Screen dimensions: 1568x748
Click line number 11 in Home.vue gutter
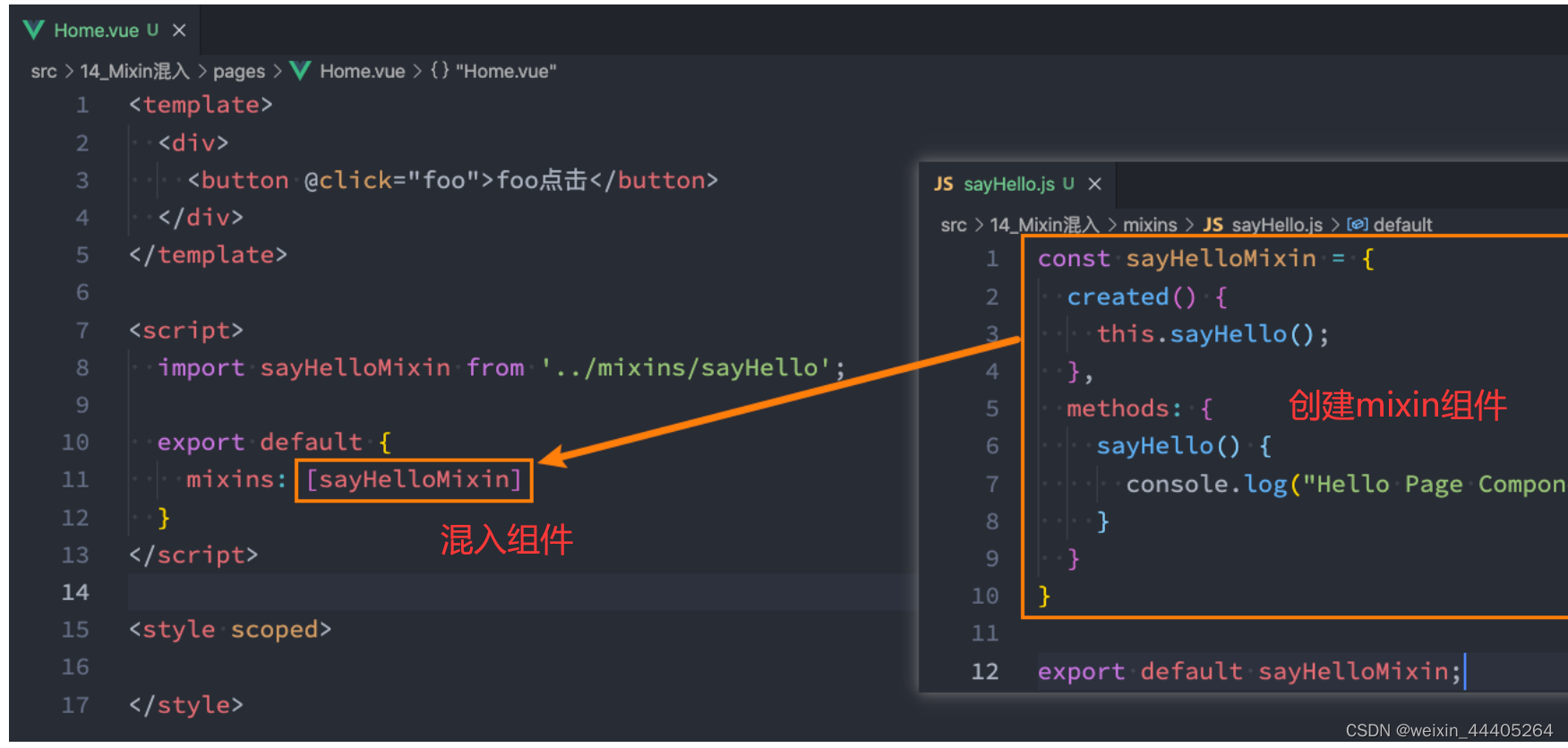point(75,480)
